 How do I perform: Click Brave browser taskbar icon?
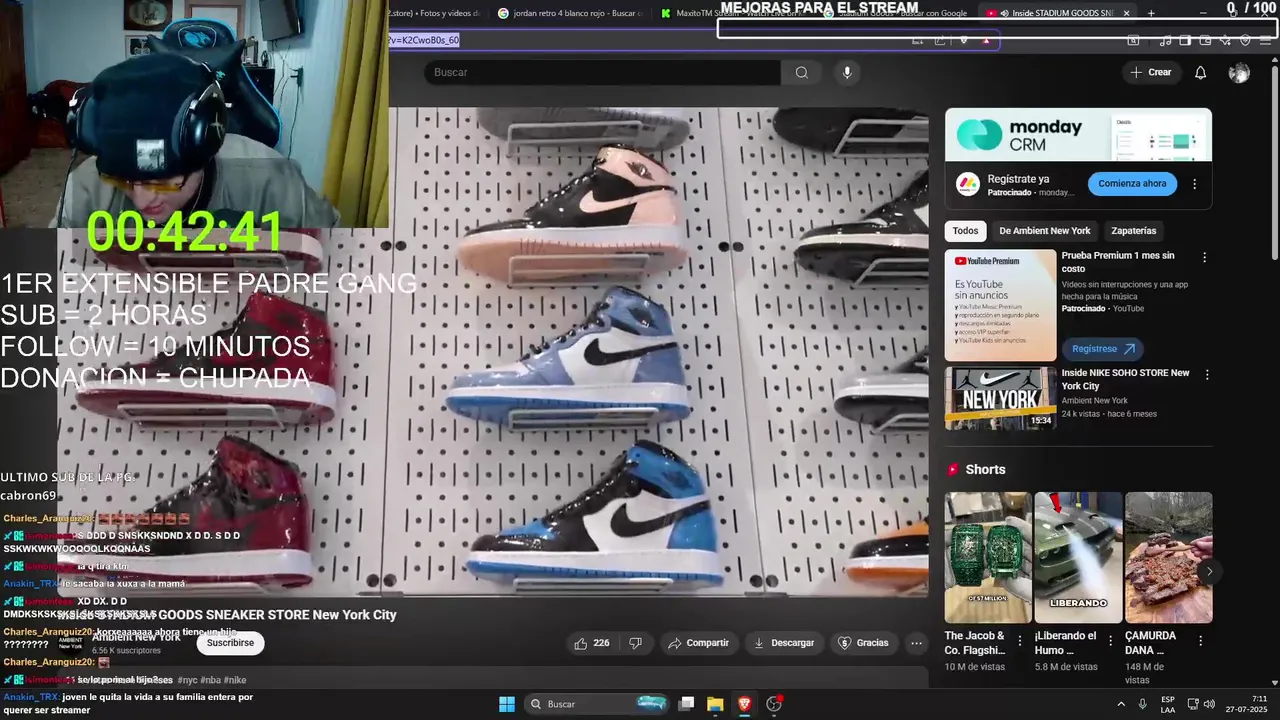744,704
